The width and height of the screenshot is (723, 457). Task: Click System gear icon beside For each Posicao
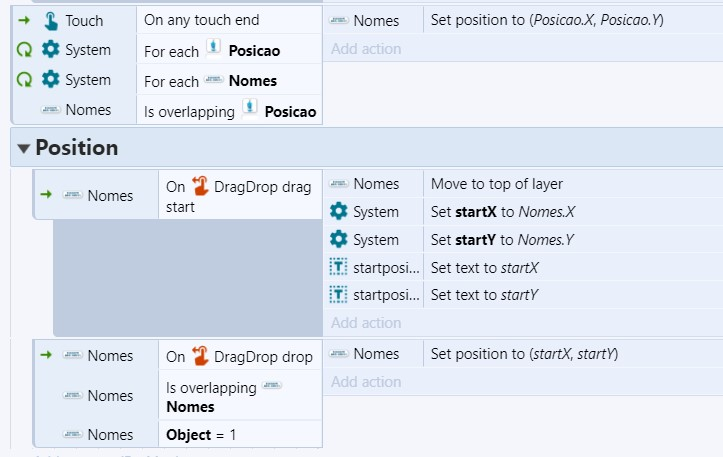[x=51, y=49]
